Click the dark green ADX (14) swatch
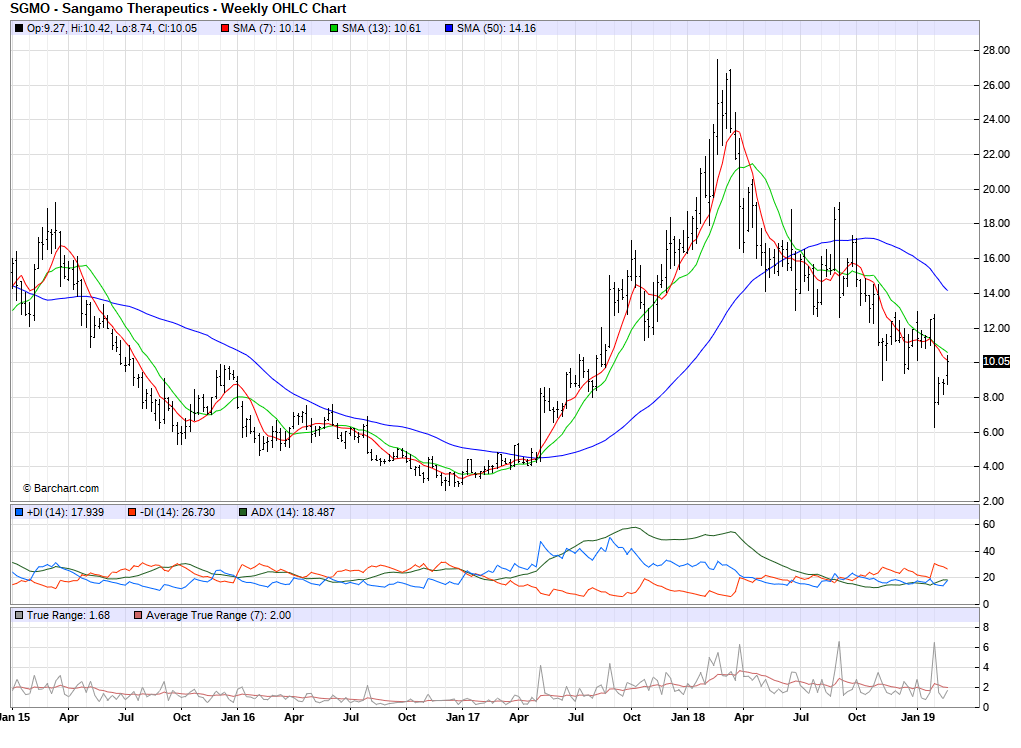Viewport: 1021px width, 748px height. (243, 512)
